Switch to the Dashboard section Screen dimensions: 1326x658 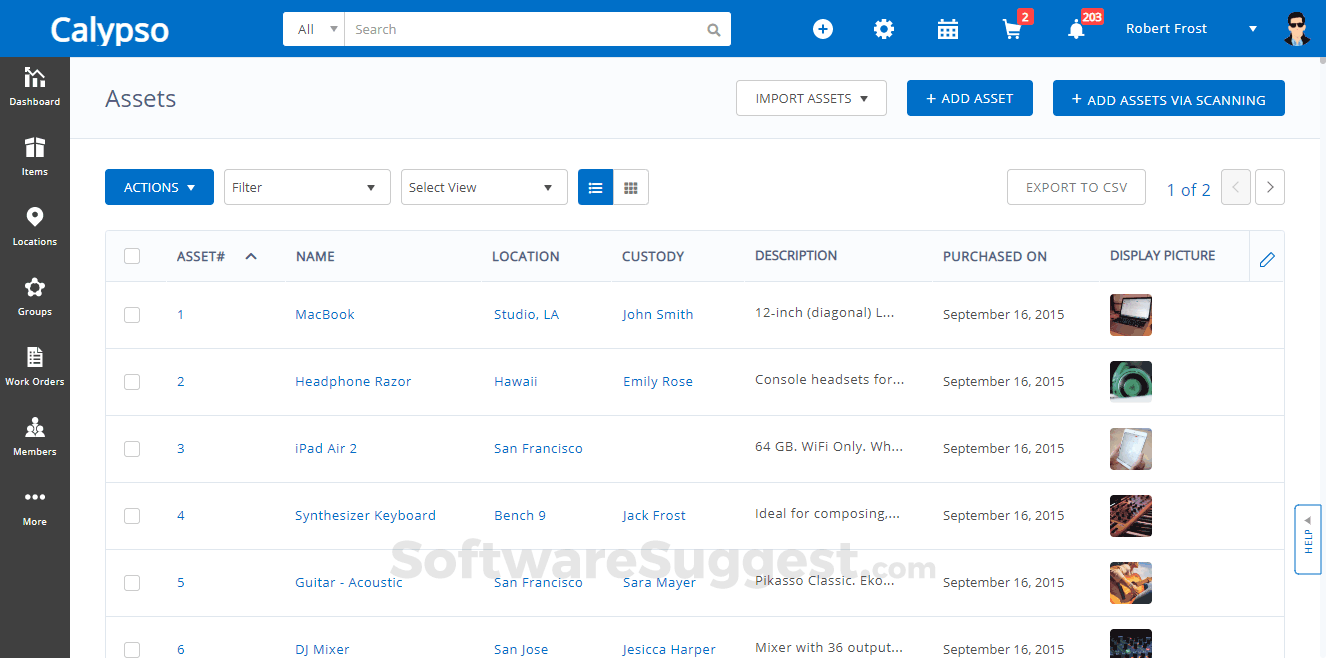[x=35, y=87]
